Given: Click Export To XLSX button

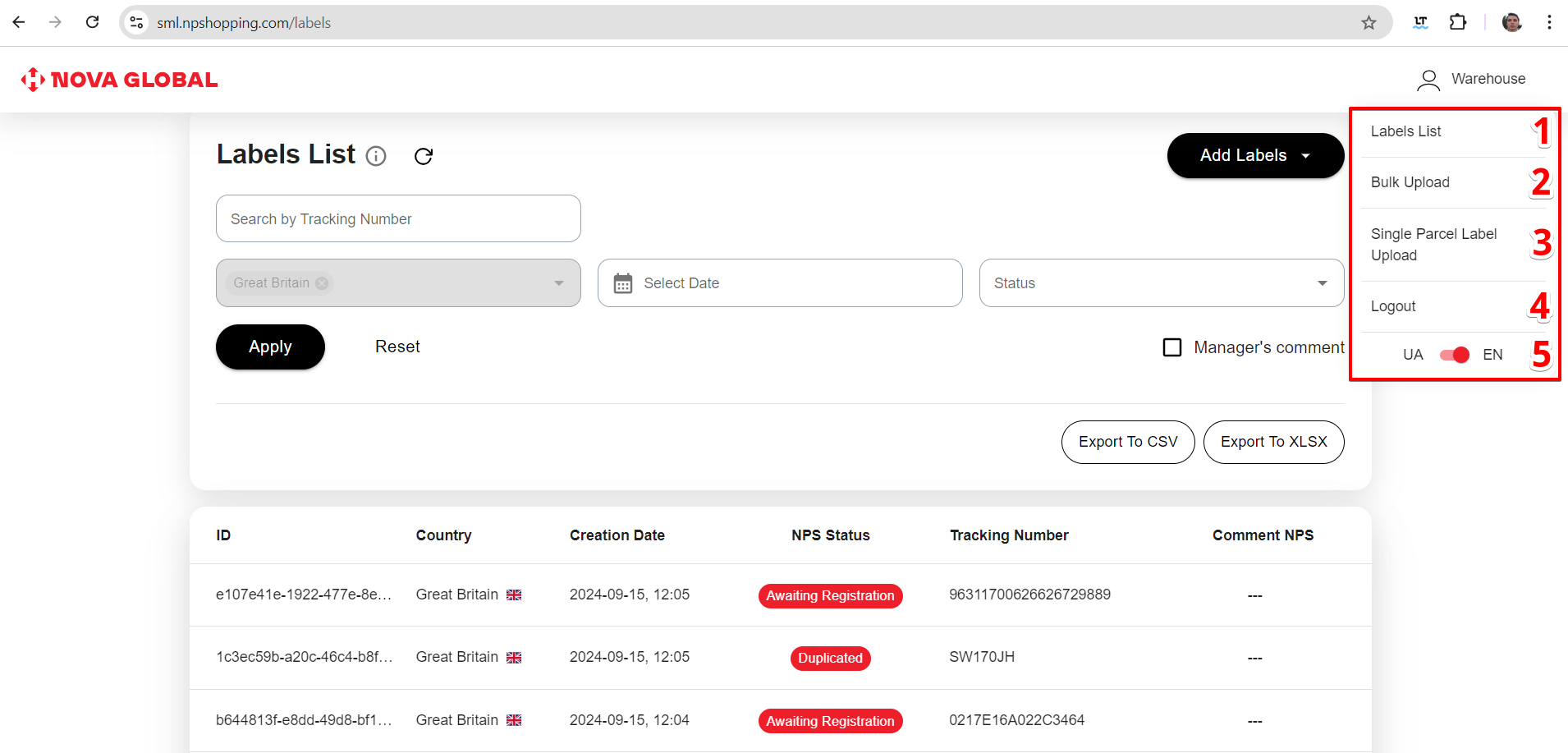Looking at the screenshot, I should tap(1273, 442).
